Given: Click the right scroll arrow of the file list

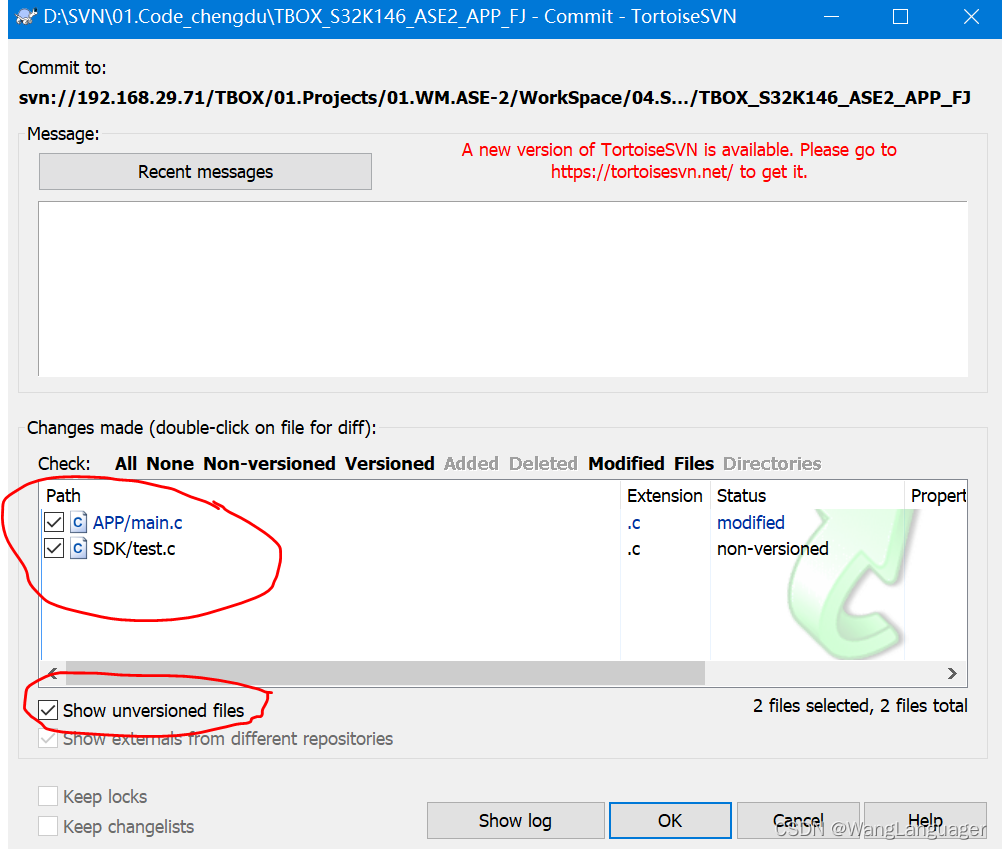Looking at the screenshot, I should 953,674.
